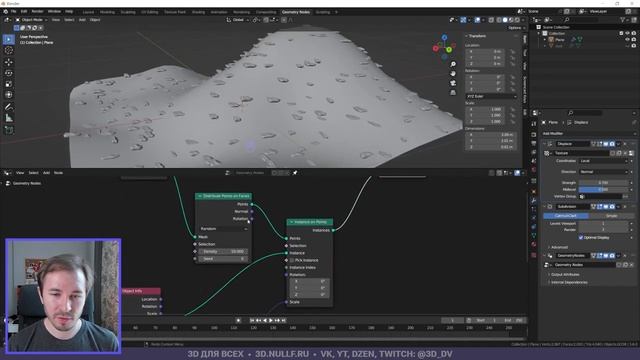Open Object Mode dropdown
Viewport: 640px width, 360px height.
[31, 20]
